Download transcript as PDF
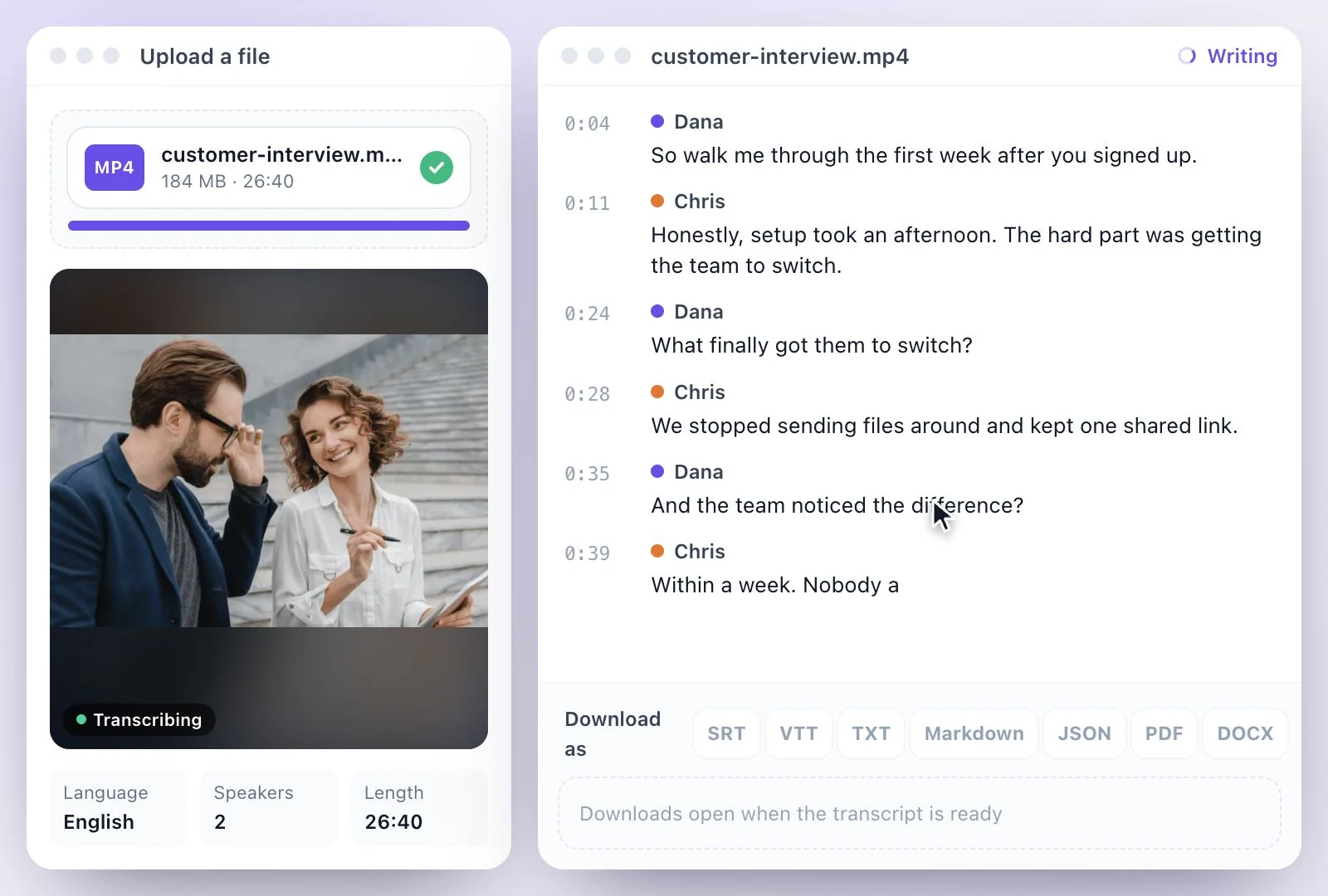Viewport: 1328px width, 896px height. [x=1164, y=733]
